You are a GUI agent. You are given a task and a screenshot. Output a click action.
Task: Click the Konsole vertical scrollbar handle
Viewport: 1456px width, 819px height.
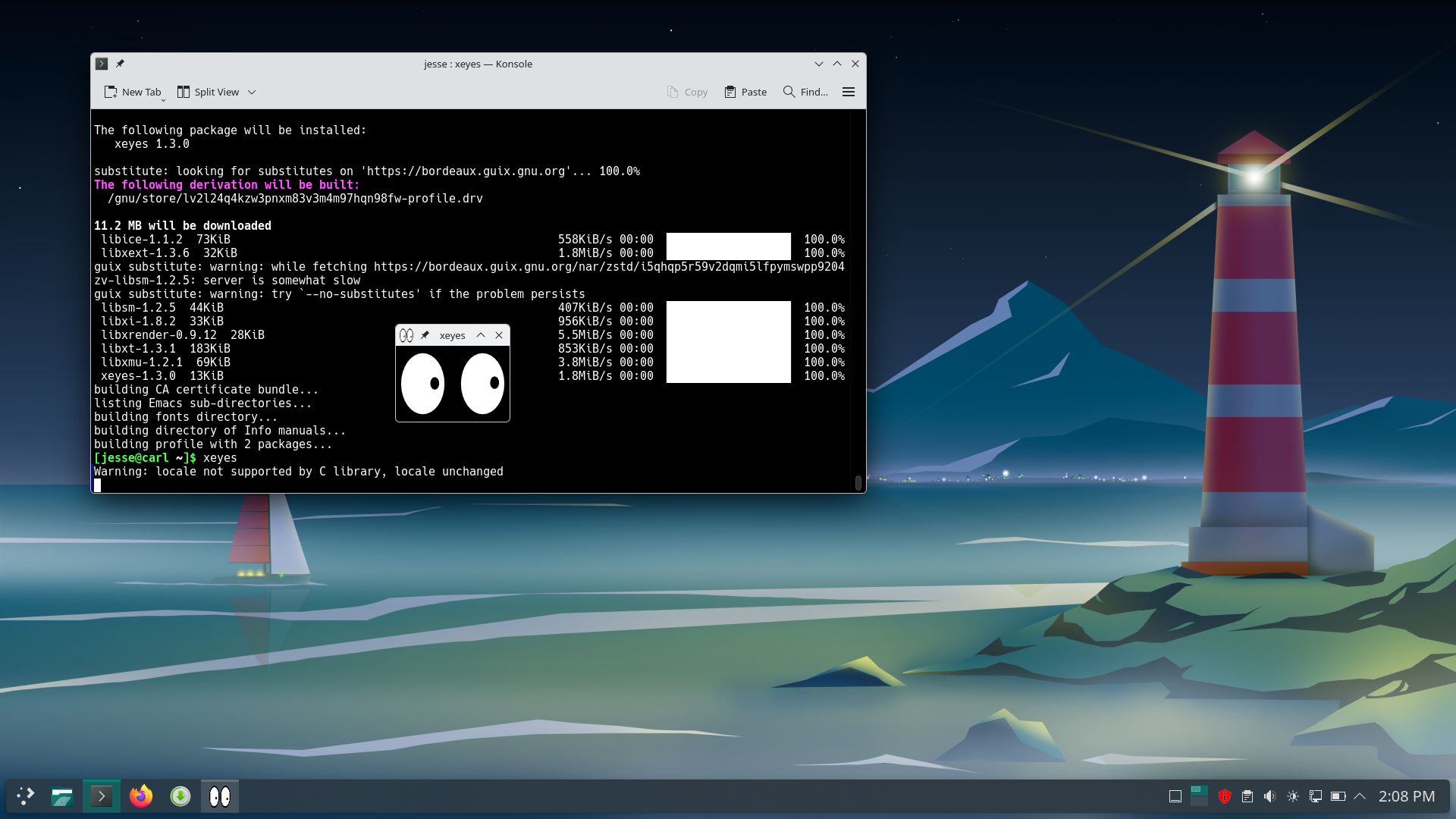pyautogui.click(x=858, y=483)
